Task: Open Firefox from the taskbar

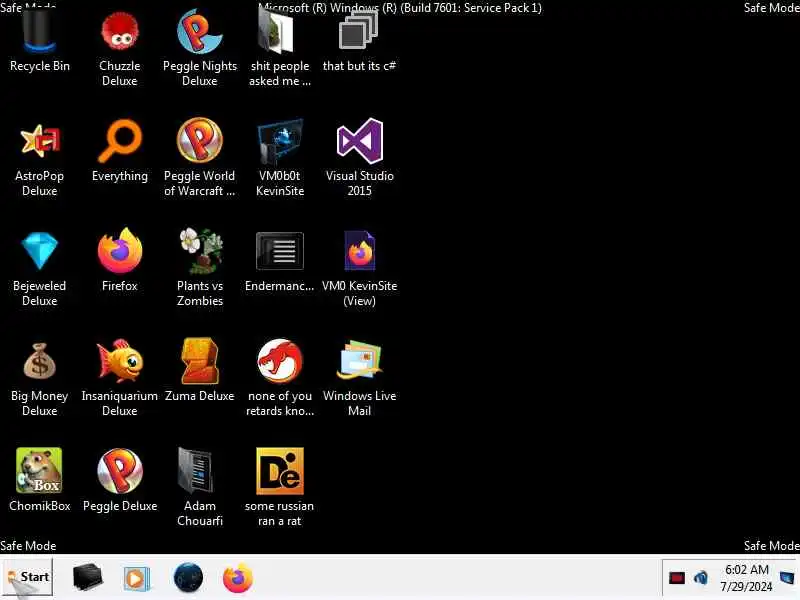Action: click(x=238, y=578)
